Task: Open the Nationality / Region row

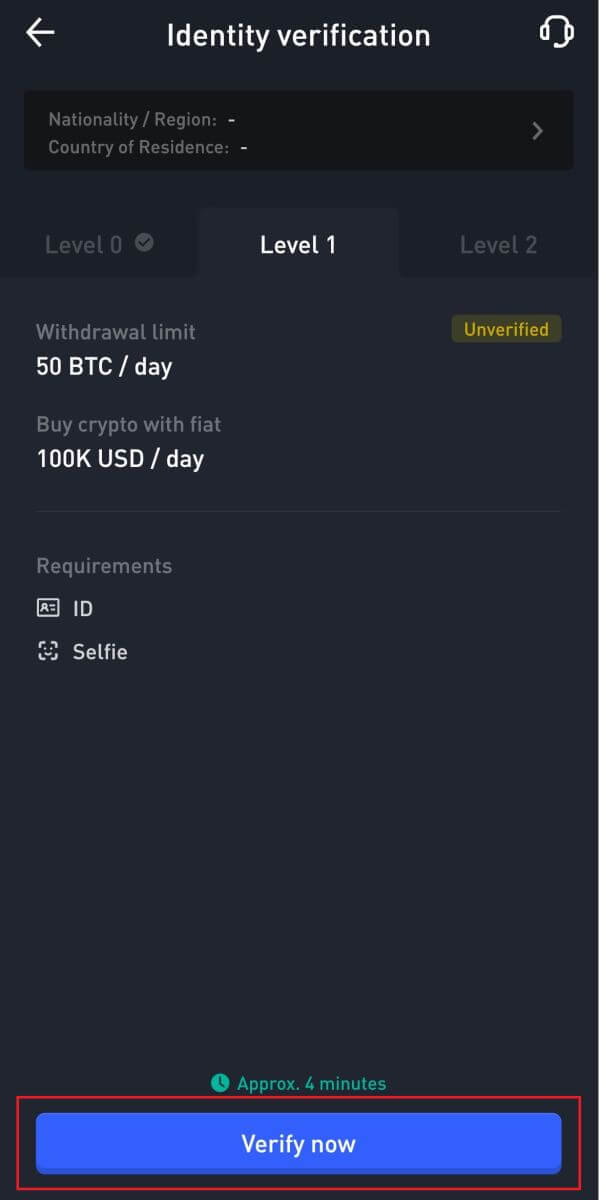Action: click(142, 119)
